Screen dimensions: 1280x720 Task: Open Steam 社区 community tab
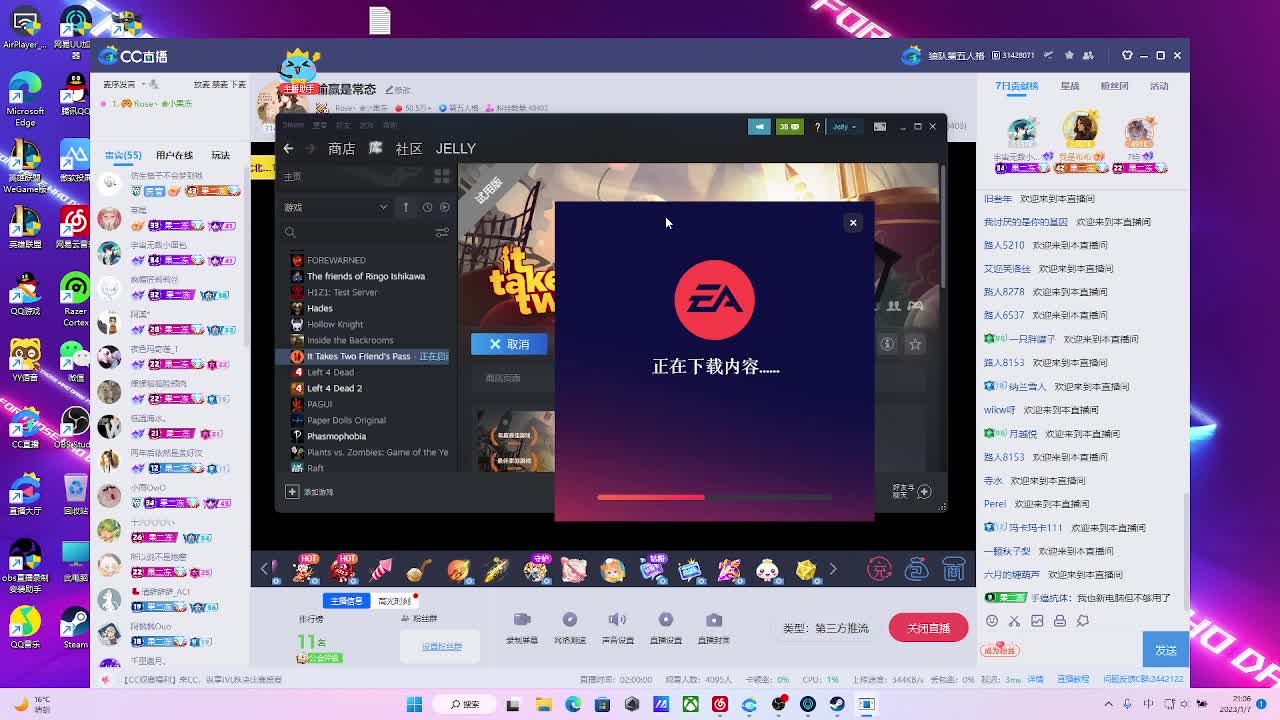click(x=408, y=148)
